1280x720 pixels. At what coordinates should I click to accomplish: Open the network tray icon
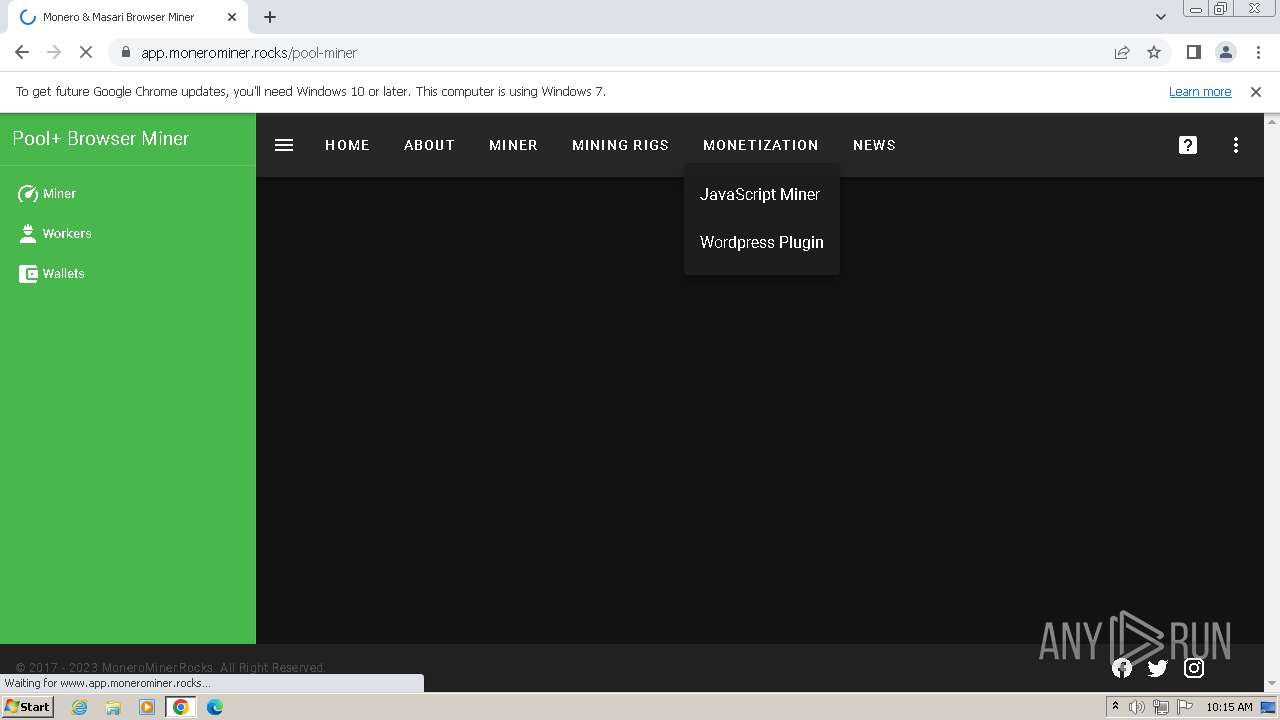coord(1161,707)
